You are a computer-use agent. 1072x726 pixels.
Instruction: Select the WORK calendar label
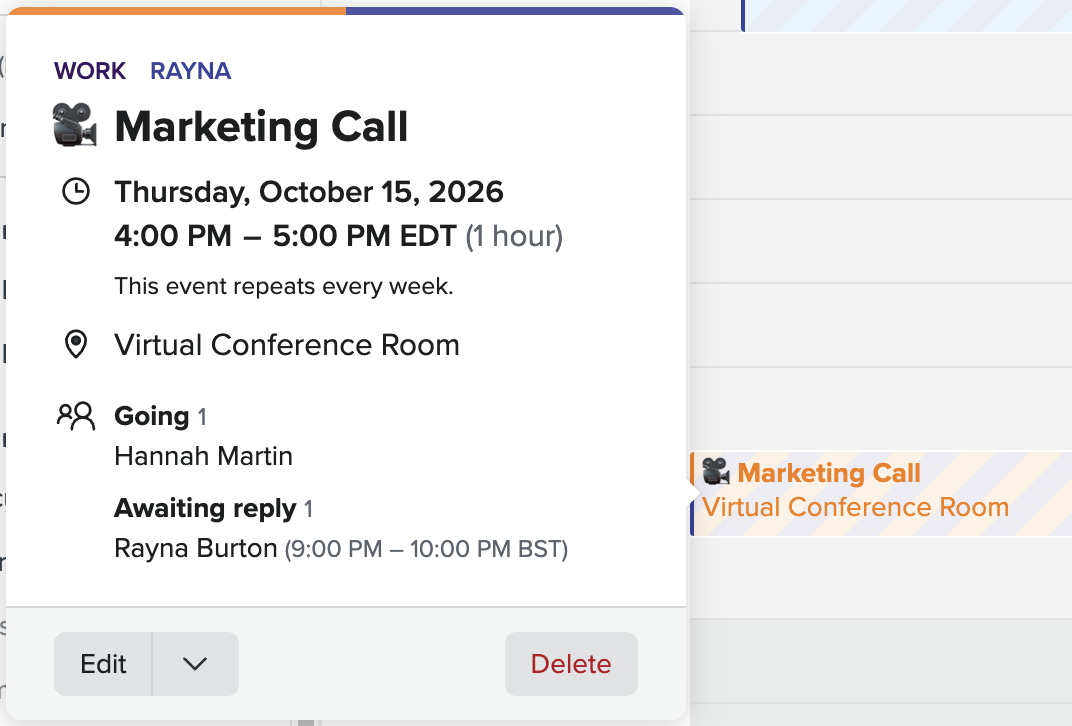click(x=90, y=70)
